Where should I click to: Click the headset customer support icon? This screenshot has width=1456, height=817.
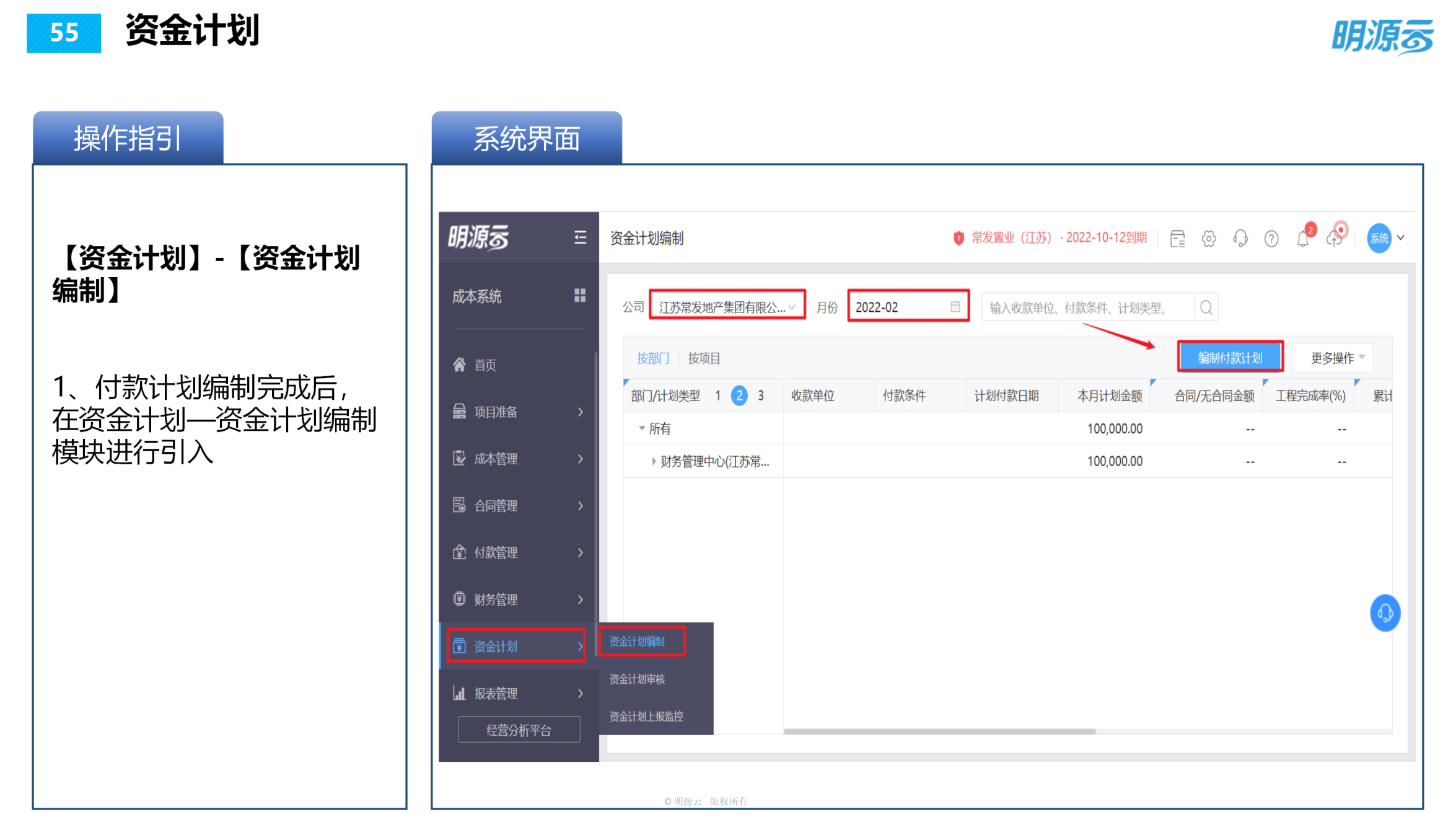pos(1240,238)
